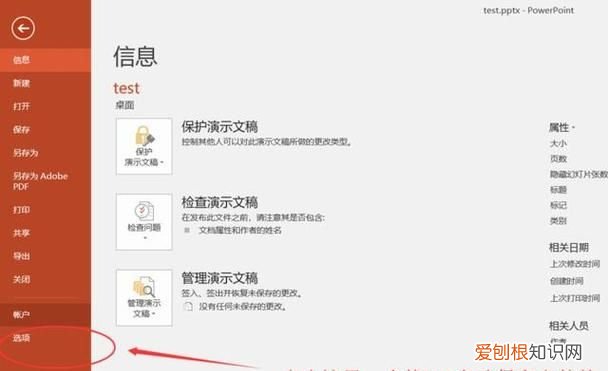Open 选项 in the sidebar
Image resolution: width=608 pixels, height=371 pixels.
tap(45, 338)
